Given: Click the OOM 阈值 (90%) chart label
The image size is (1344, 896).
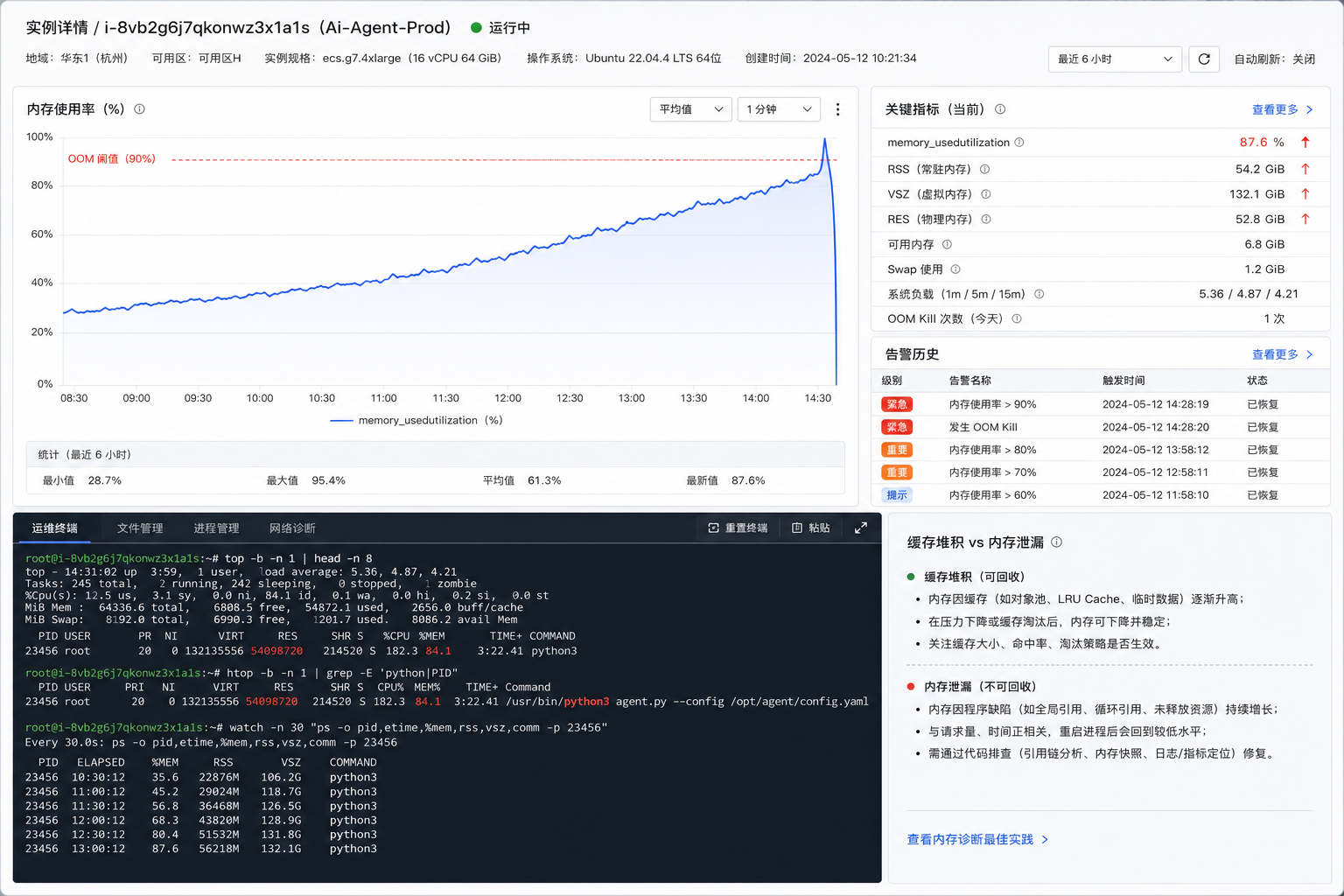Looking at the screenshot, I should (x=112, y=158).
